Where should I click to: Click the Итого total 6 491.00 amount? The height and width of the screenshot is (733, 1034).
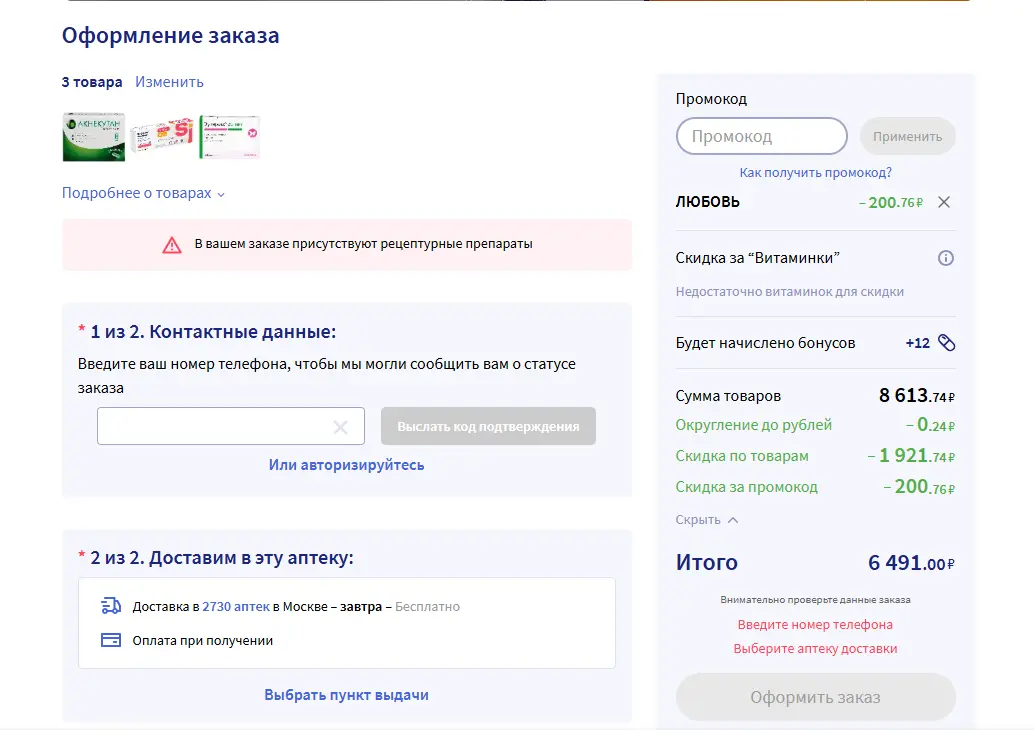click(911, 563)
